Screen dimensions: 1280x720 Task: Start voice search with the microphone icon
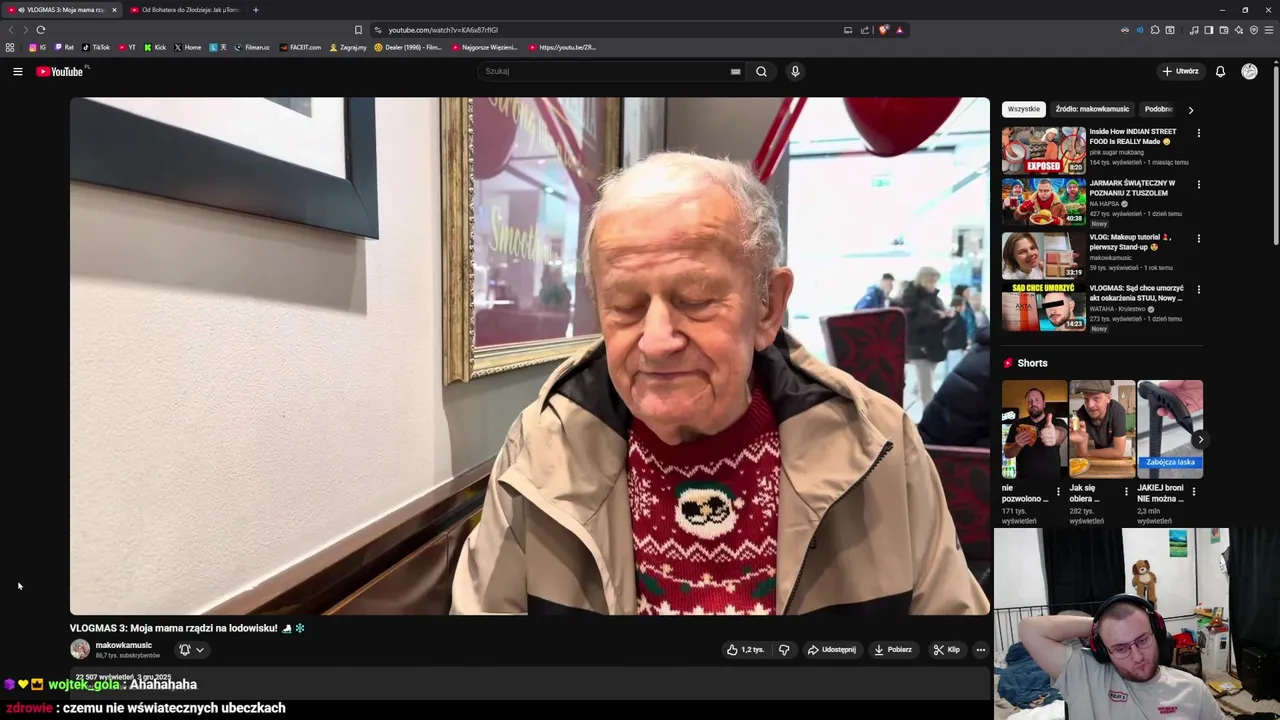click(x=795, y=71)
